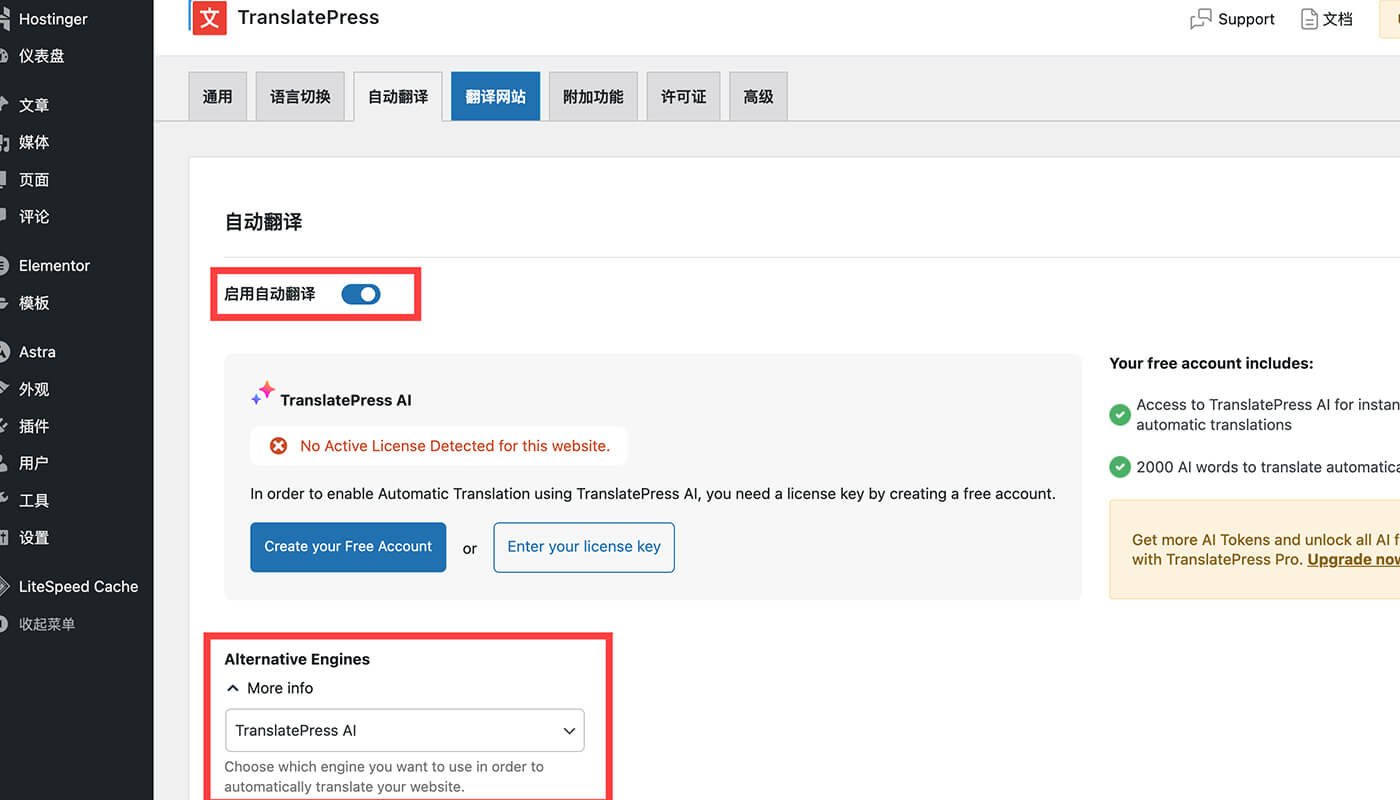Click the 文档 documentation page icon
1400x800 pixels.
pos(1309,19)
